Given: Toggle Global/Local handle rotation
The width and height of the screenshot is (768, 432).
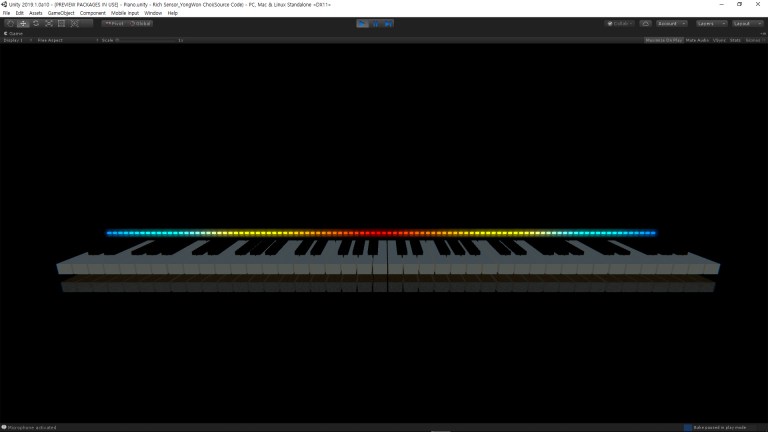Looking at the screenshot, I should [138, 23].
